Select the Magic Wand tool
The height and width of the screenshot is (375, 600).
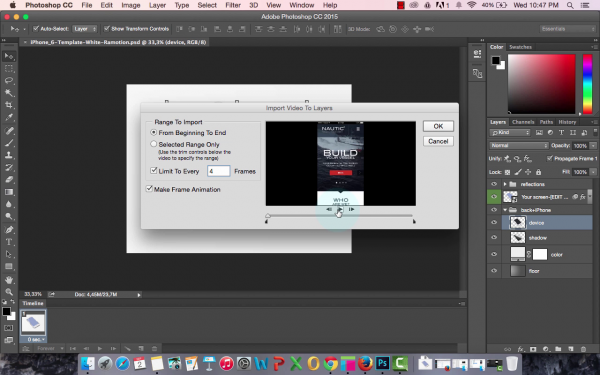coord(9,93)
